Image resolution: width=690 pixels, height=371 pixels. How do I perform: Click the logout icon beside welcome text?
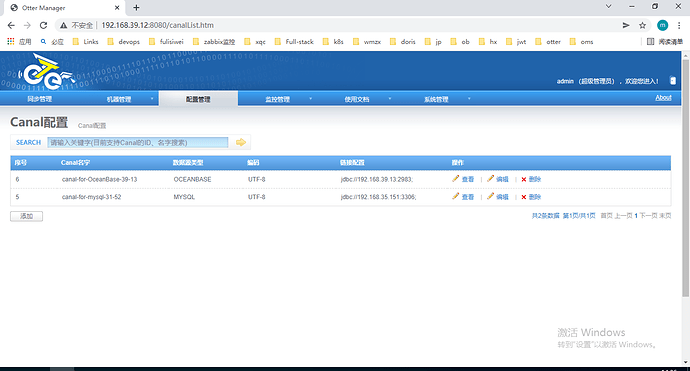[672, 81]
